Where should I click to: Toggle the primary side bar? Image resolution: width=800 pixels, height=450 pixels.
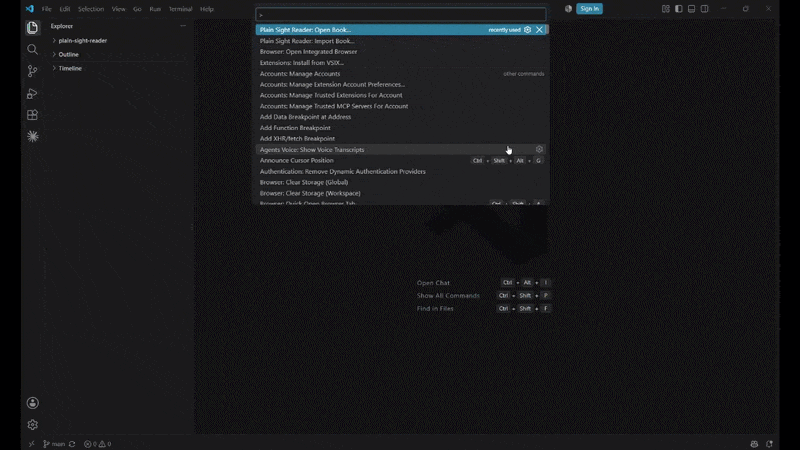click(679, 9)
